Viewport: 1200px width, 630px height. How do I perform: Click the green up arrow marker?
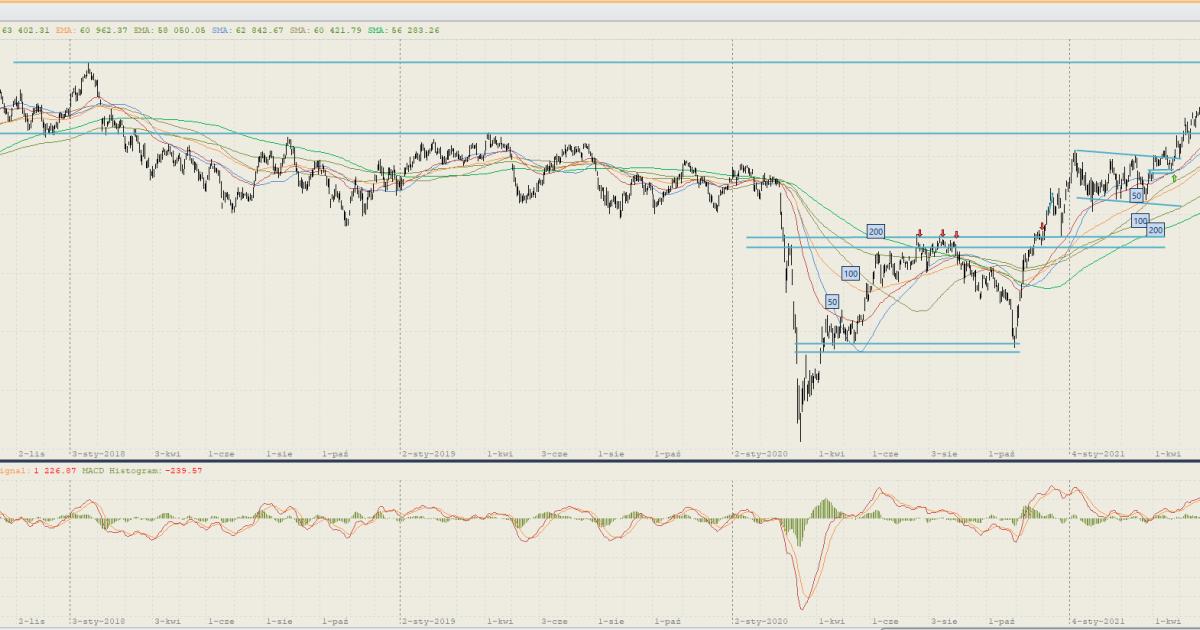[x=1173, y=178]
